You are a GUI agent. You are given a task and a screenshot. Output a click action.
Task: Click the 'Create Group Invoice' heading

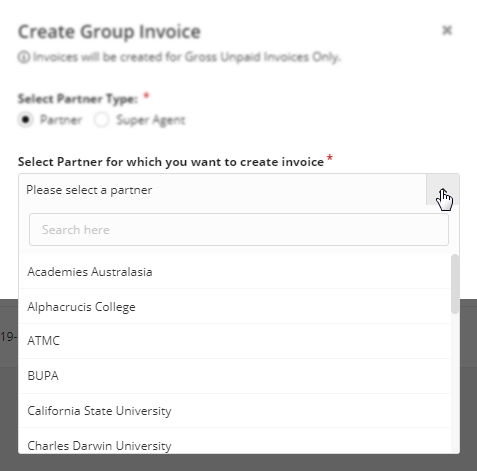tap(109, 32)
